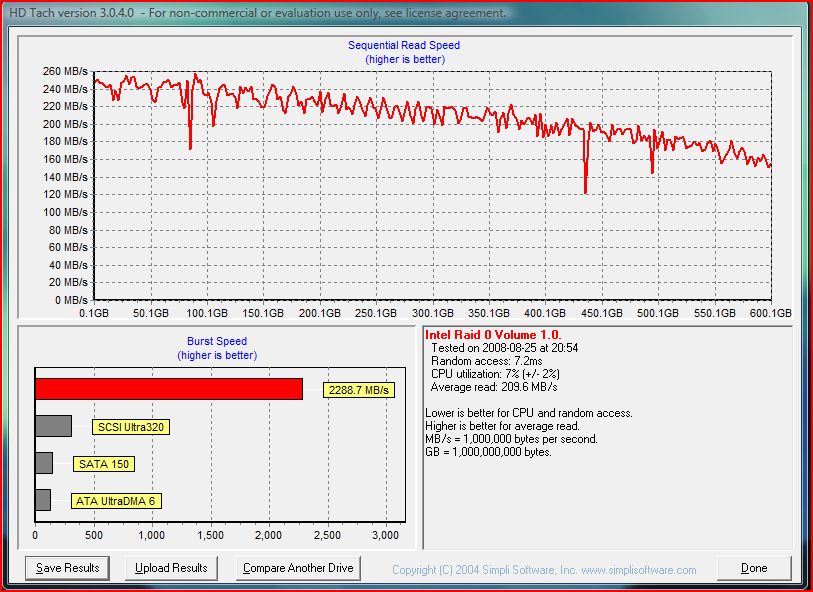Click the Save Results button

(x=67, y=568)
